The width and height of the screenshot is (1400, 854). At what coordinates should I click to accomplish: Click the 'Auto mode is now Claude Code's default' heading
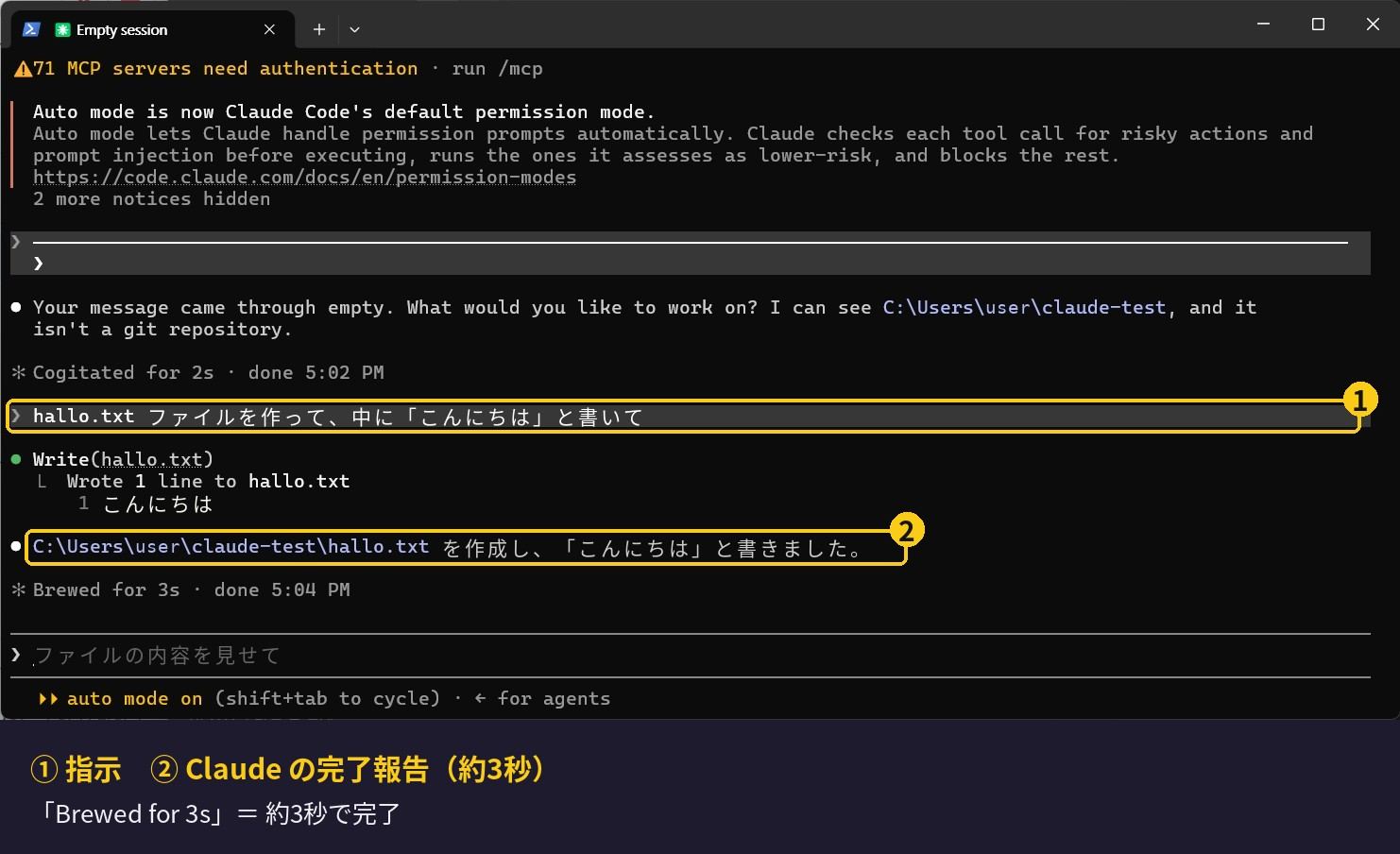[x=344, y=111]
